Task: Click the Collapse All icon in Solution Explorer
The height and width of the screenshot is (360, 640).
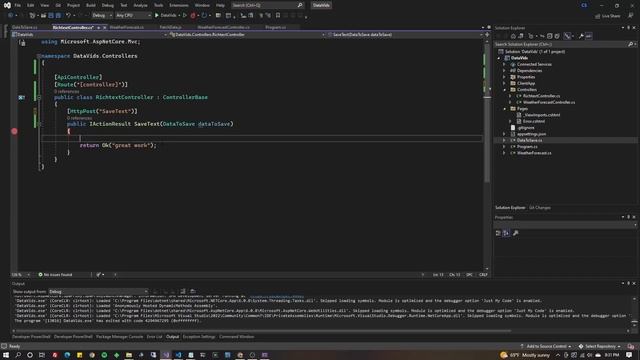Action: 549,36
